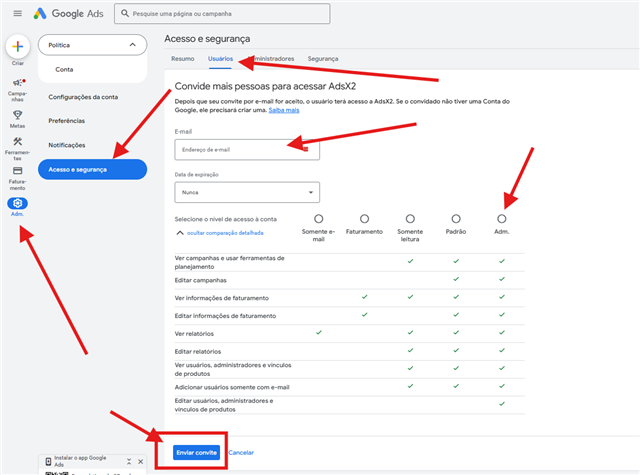This screenshot has height=475, width=640.
Task: Open Campanhas megaphone icon
Action: coord(18,83)
